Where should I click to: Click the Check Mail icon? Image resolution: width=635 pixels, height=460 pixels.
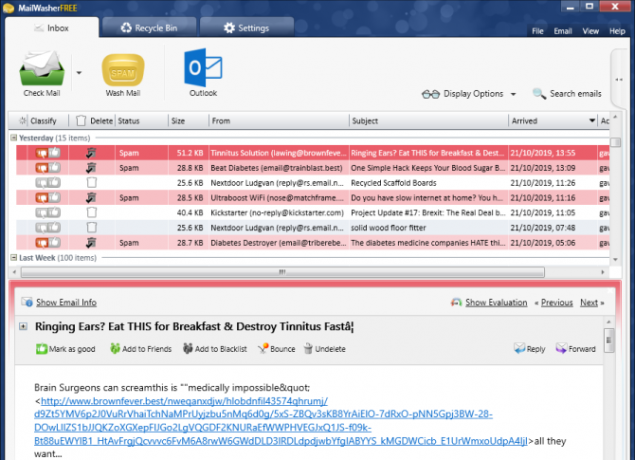[42, 68]
